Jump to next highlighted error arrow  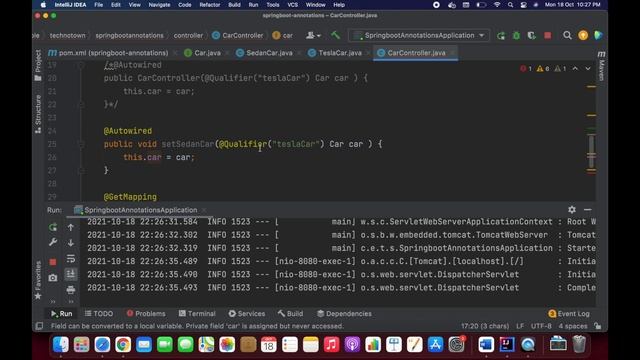(x=588, y=69)
